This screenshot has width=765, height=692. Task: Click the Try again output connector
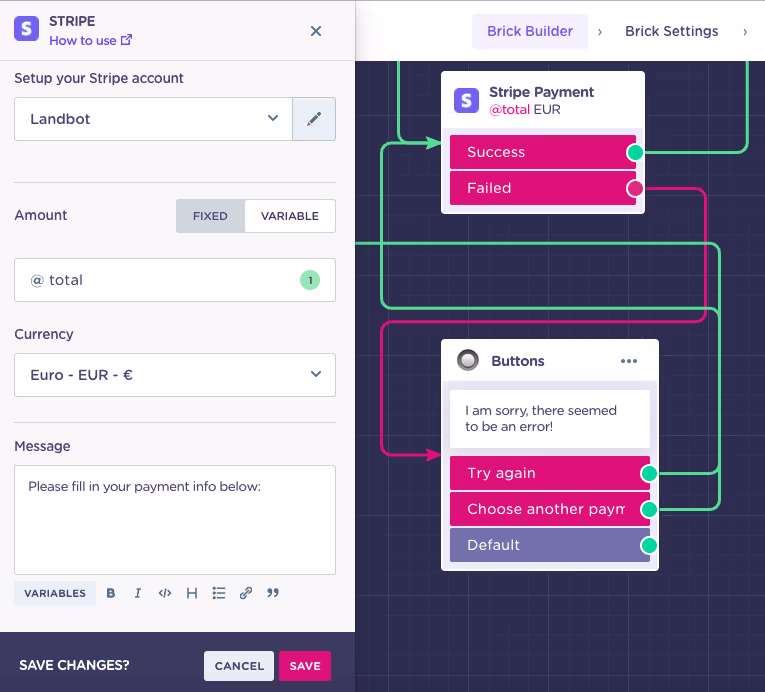pos(649,473)
